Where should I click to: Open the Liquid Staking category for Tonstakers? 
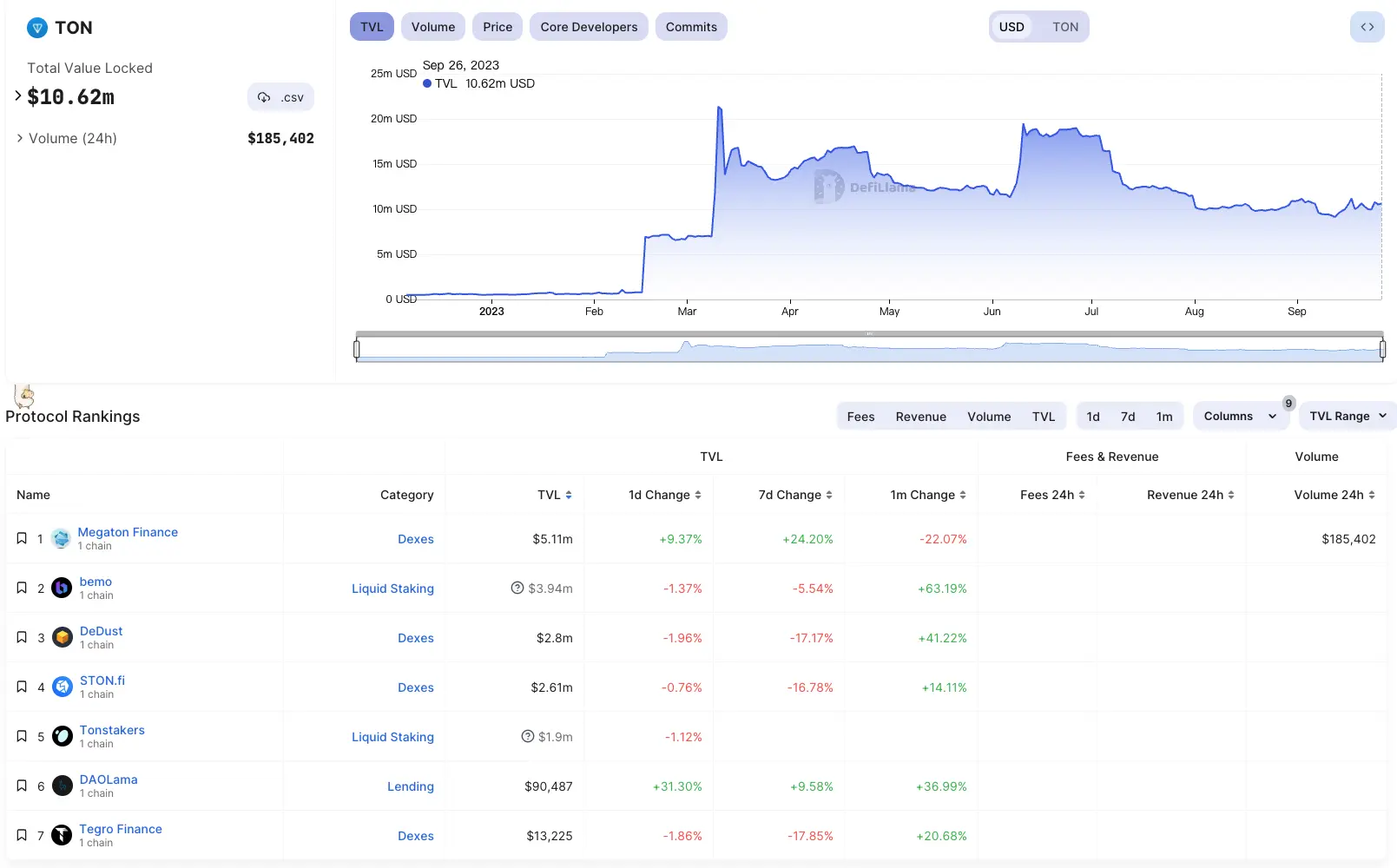[392, 737]
